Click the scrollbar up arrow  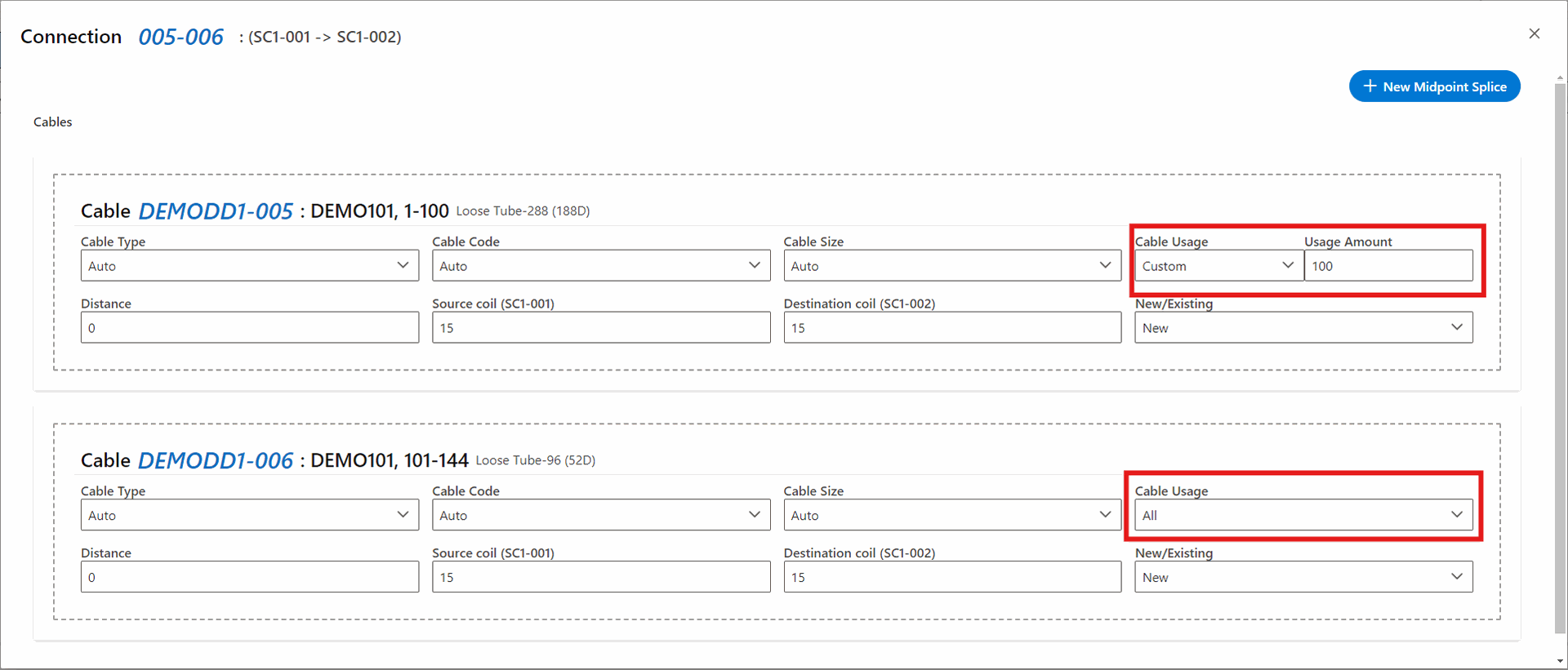pyautogui.click(x=1560, y=78)
